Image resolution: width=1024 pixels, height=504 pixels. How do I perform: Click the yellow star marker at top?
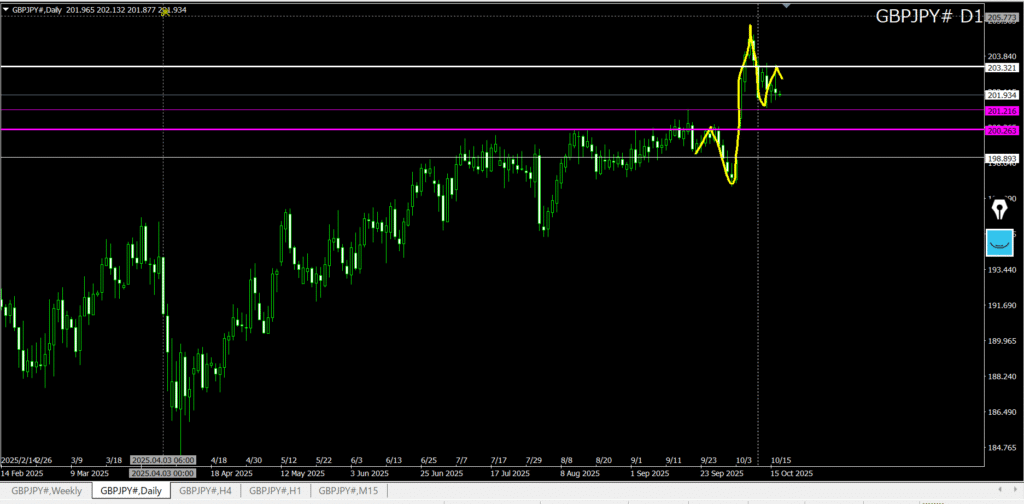click(x=165, y=11)
